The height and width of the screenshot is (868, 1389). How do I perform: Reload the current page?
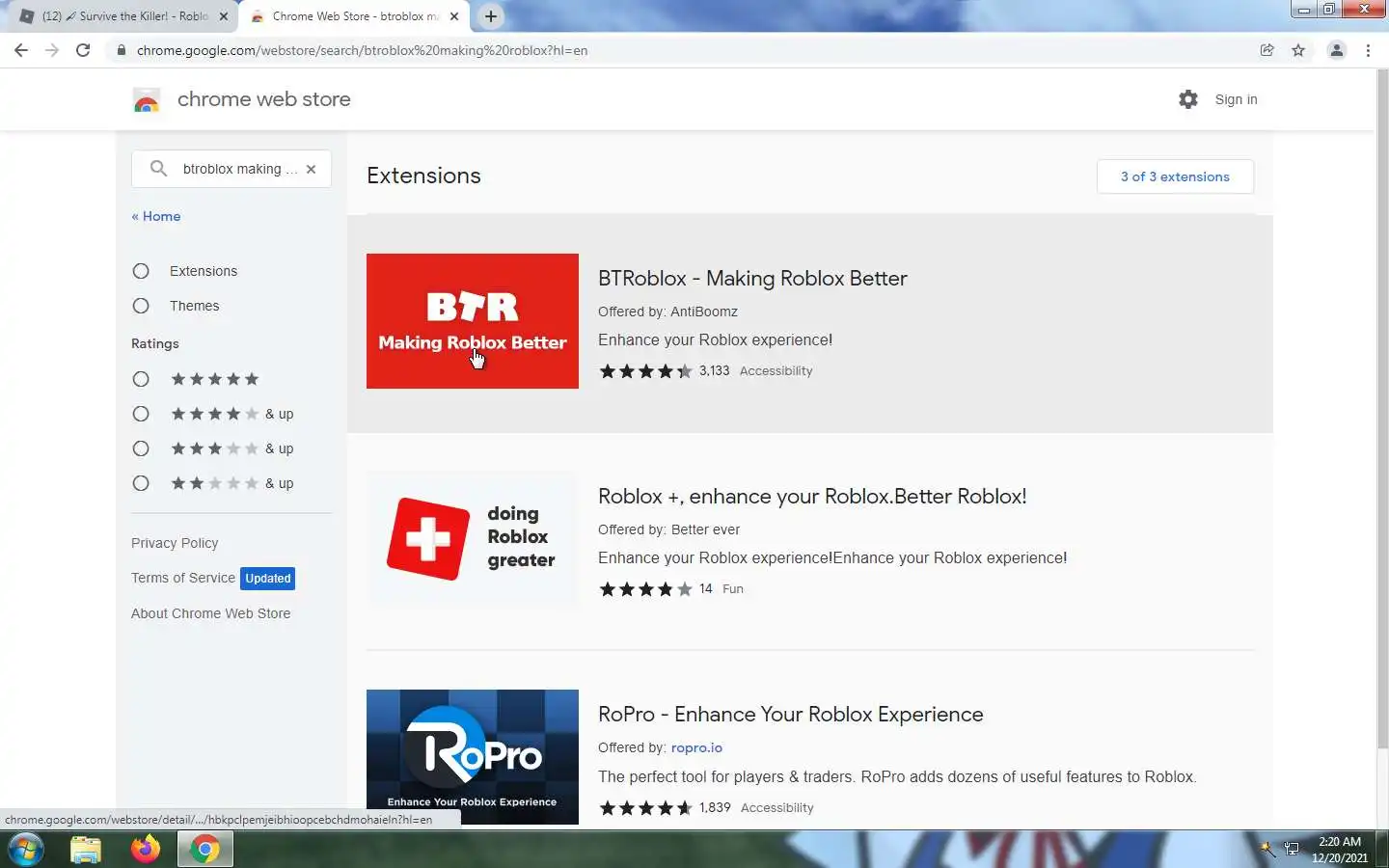pos(83,50)
